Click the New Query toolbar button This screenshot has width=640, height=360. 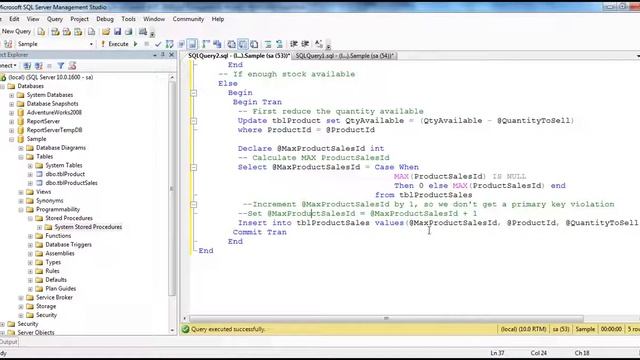[16, 31]
